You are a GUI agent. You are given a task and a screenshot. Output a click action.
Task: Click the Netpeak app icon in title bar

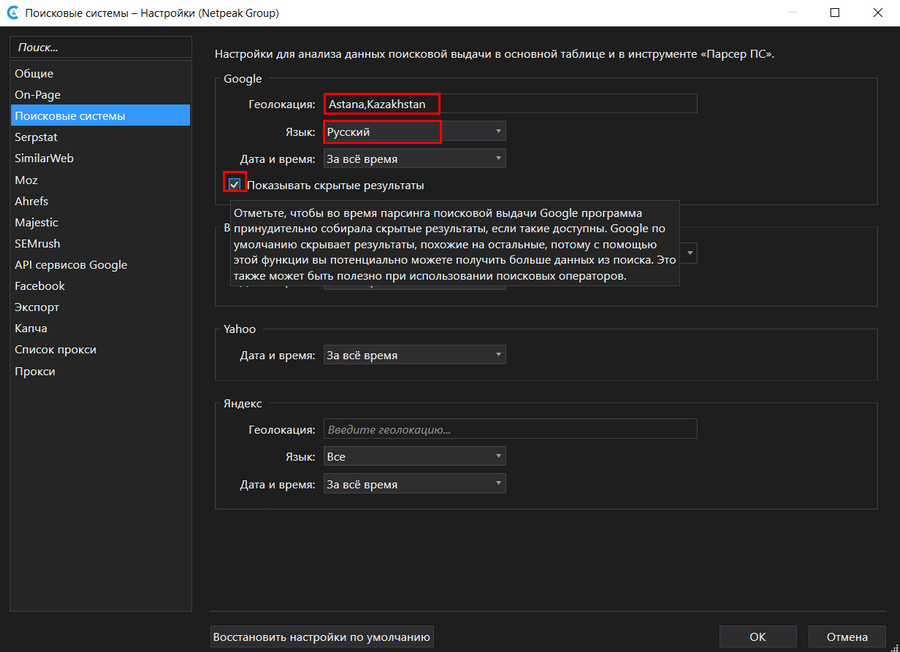coord(12,13)
